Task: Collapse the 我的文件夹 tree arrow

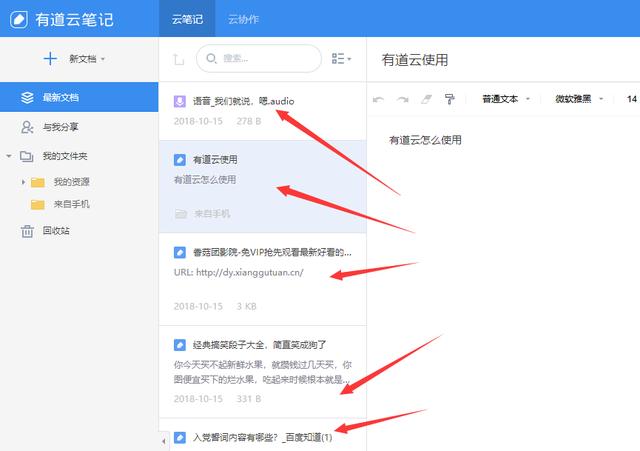Action: (9, 156)
